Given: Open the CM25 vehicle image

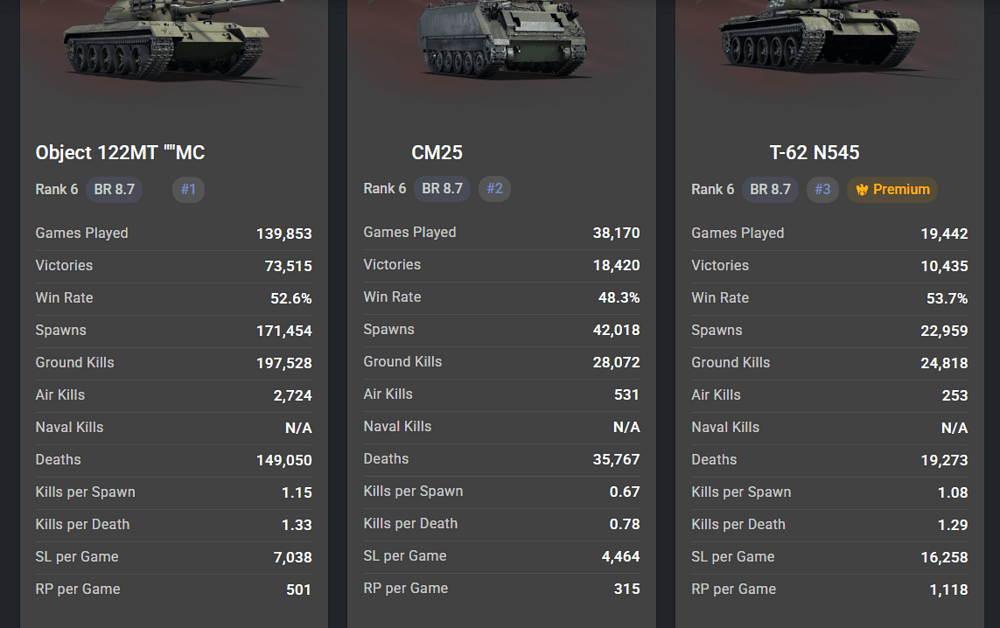Looking at the screenshot, I should (x=501, y=40).
